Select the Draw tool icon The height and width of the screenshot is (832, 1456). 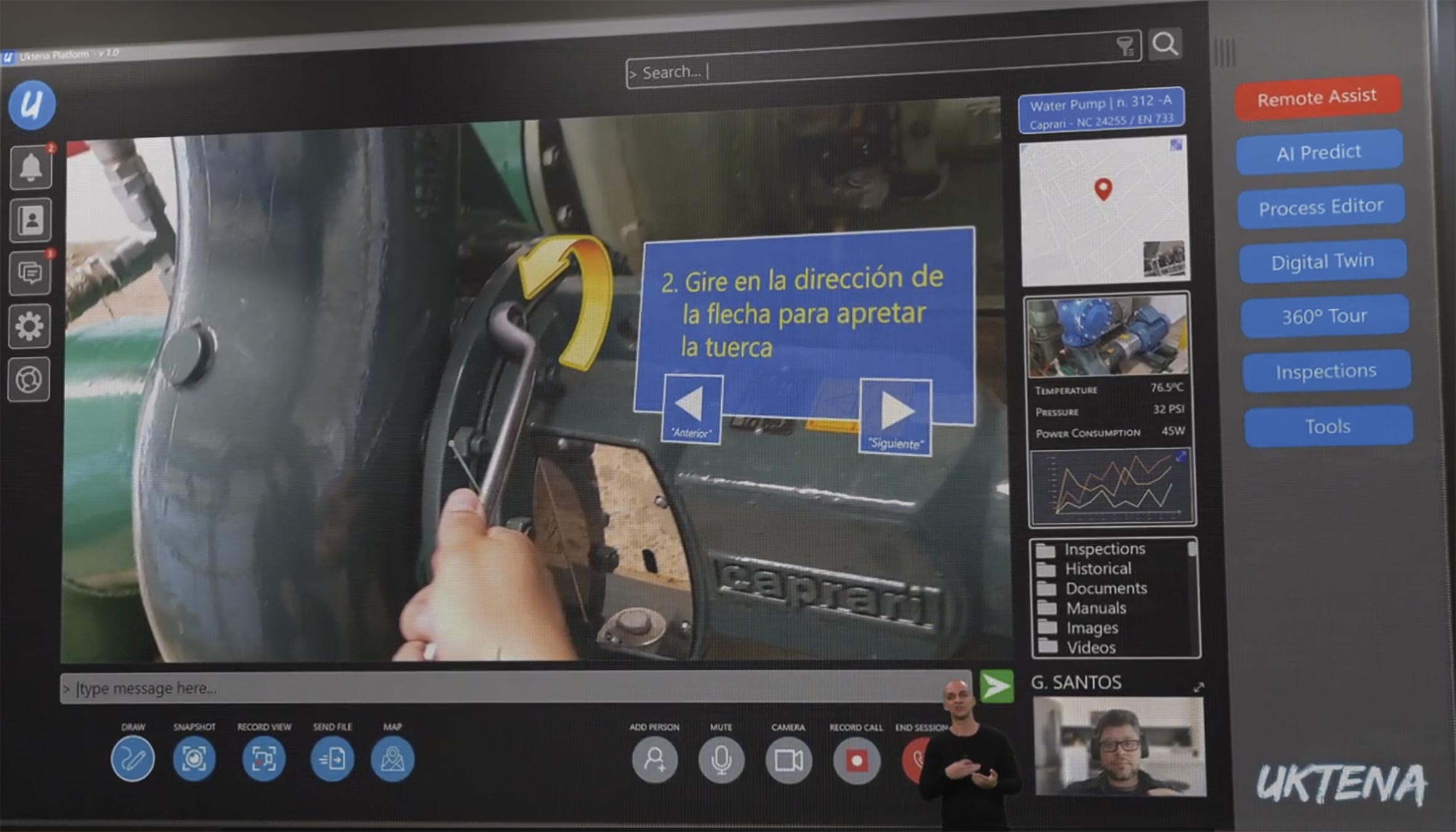point(133,759)
